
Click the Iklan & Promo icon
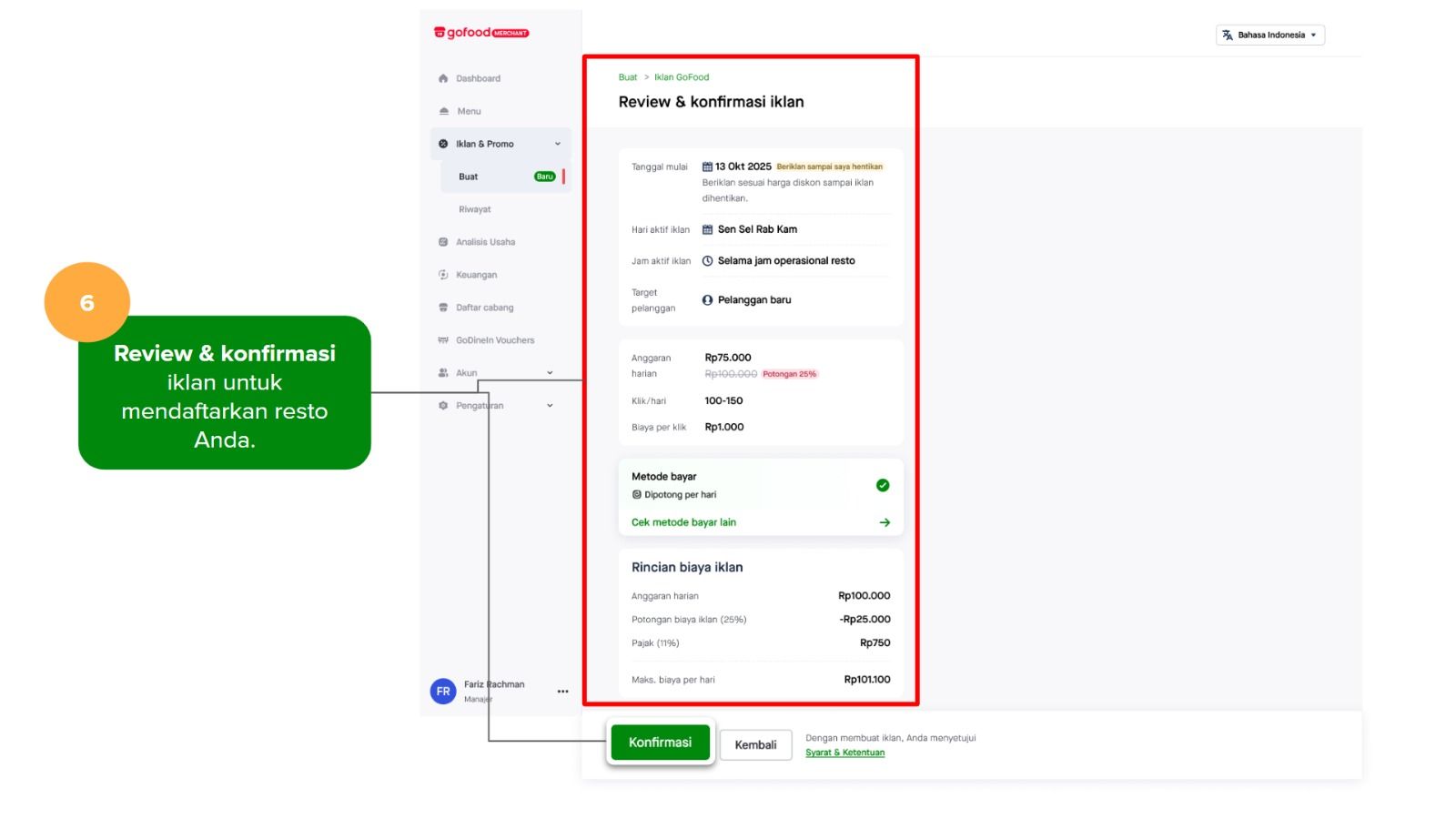[x=443, y=144]
